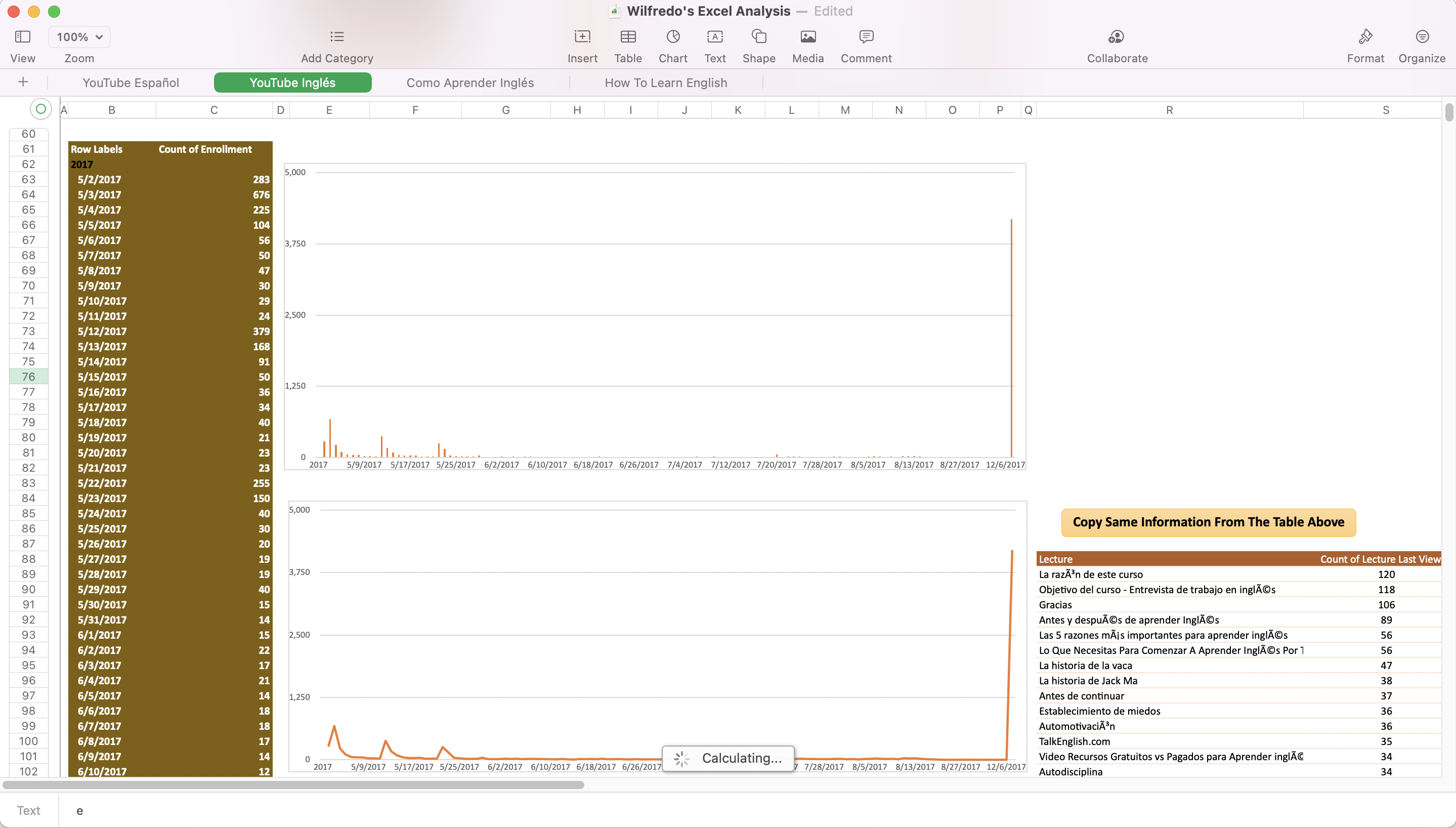Click the Add Category list icon
The image size is (1456, 828).
point(337,37)
